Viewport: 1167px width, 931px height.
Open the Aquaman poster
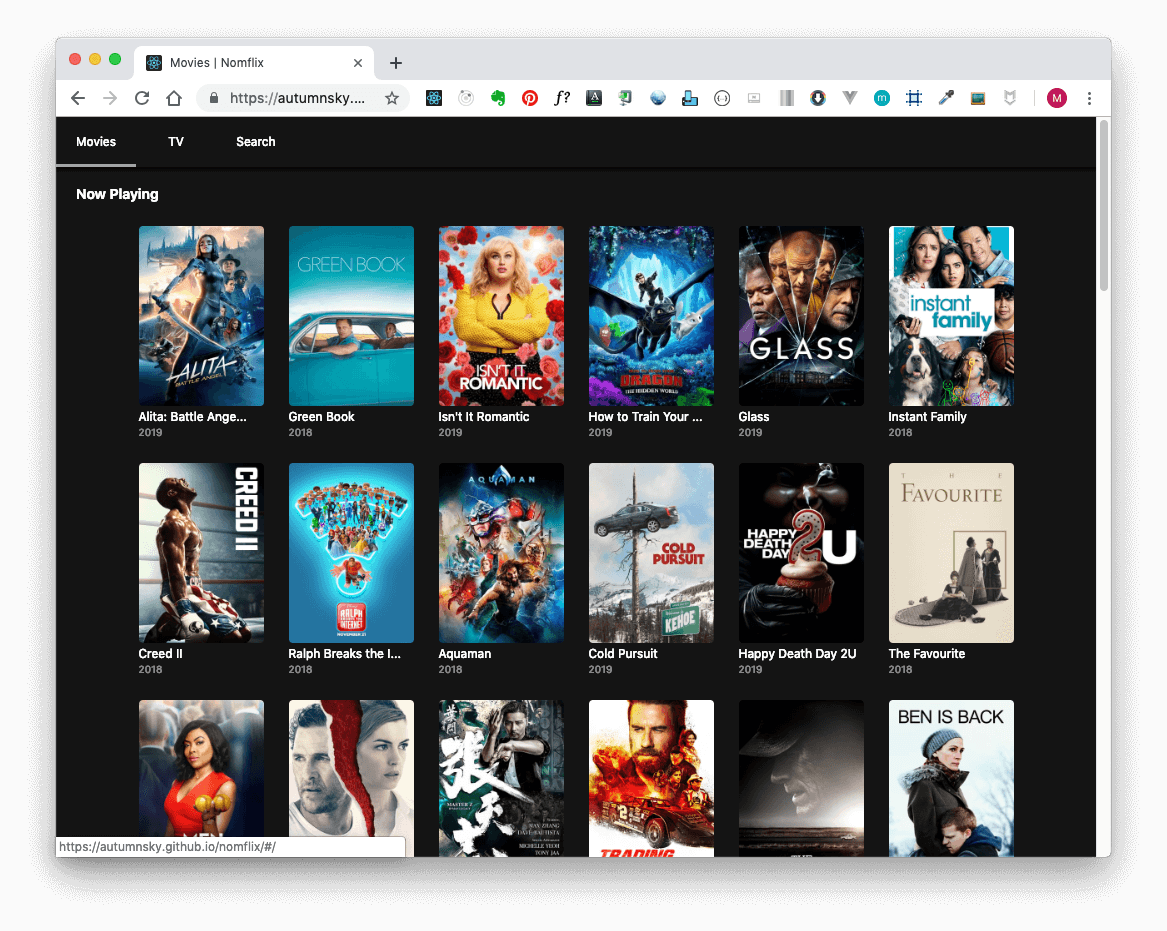tap(501, 553)
